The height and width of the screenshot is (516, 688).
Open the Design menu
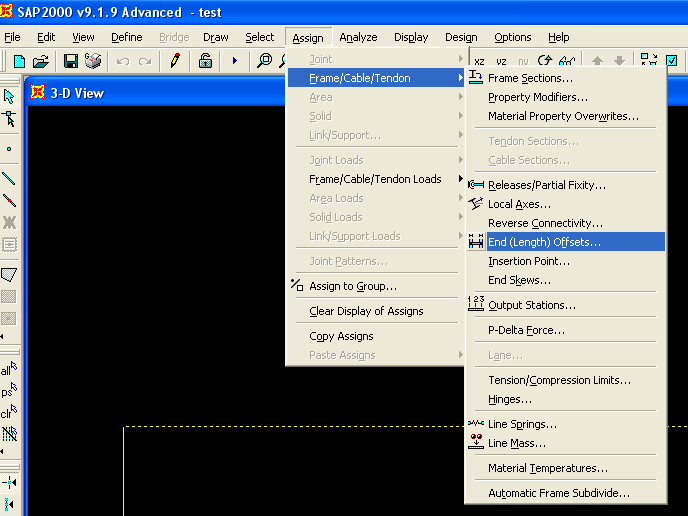[x=461, y=37]
